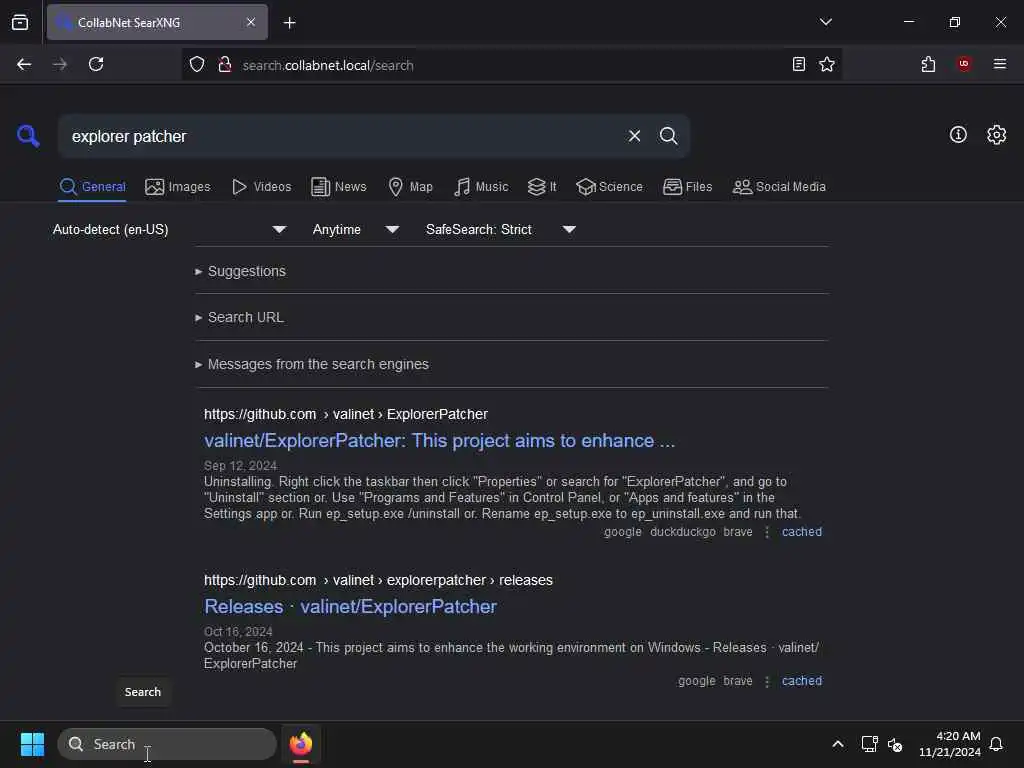Select the General category tab
Viewport: 1024px width, 768px height.
pyautogui.click(x=92, y=187)
